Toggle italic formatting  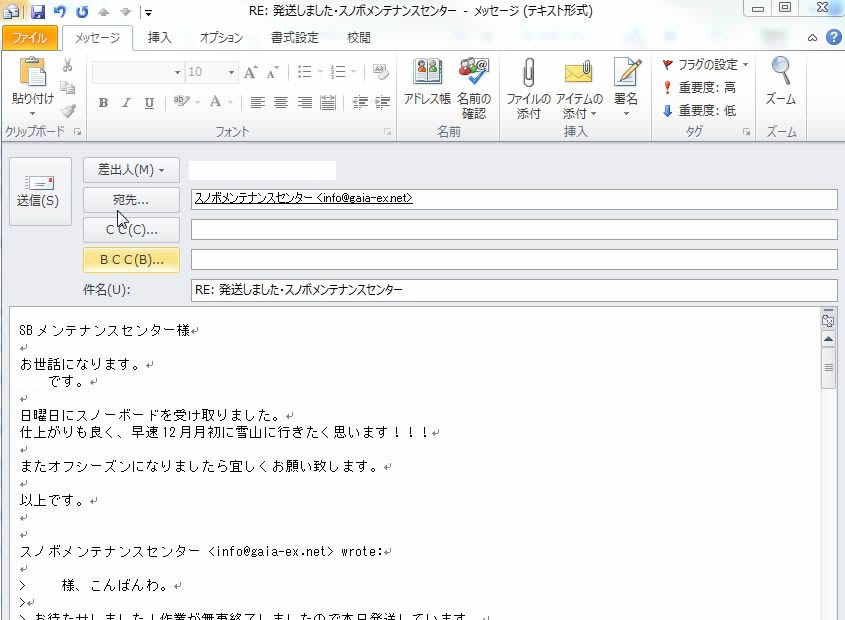click(126, 102)
